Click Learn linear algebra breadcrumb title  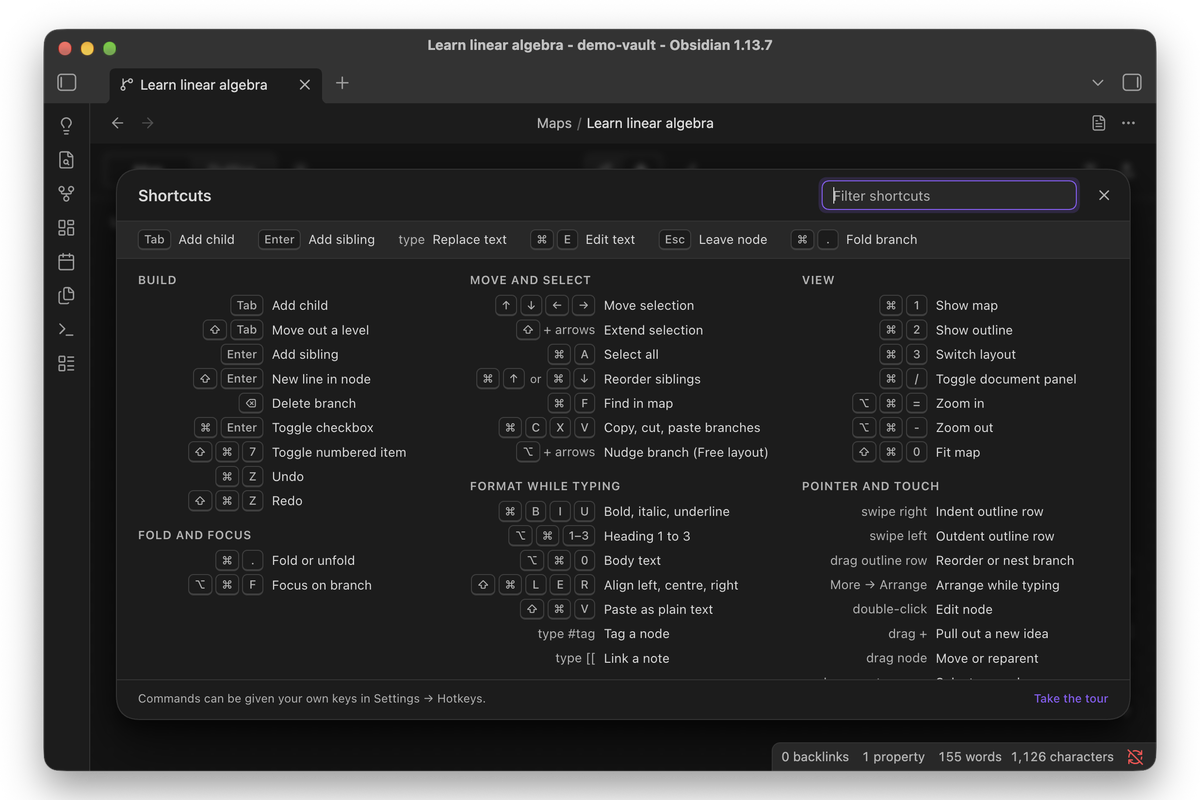(x=650, y=123)
